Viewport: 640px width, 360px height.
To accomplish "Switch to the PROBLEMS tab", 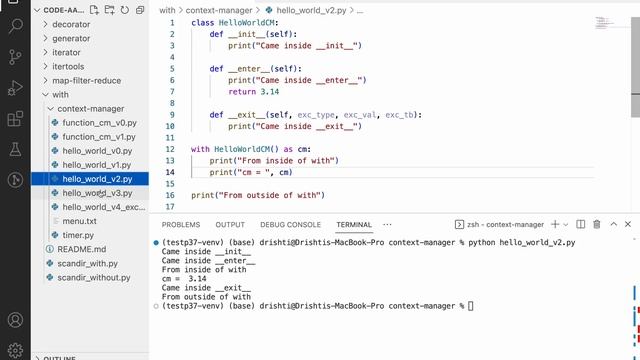I will 181,225.
